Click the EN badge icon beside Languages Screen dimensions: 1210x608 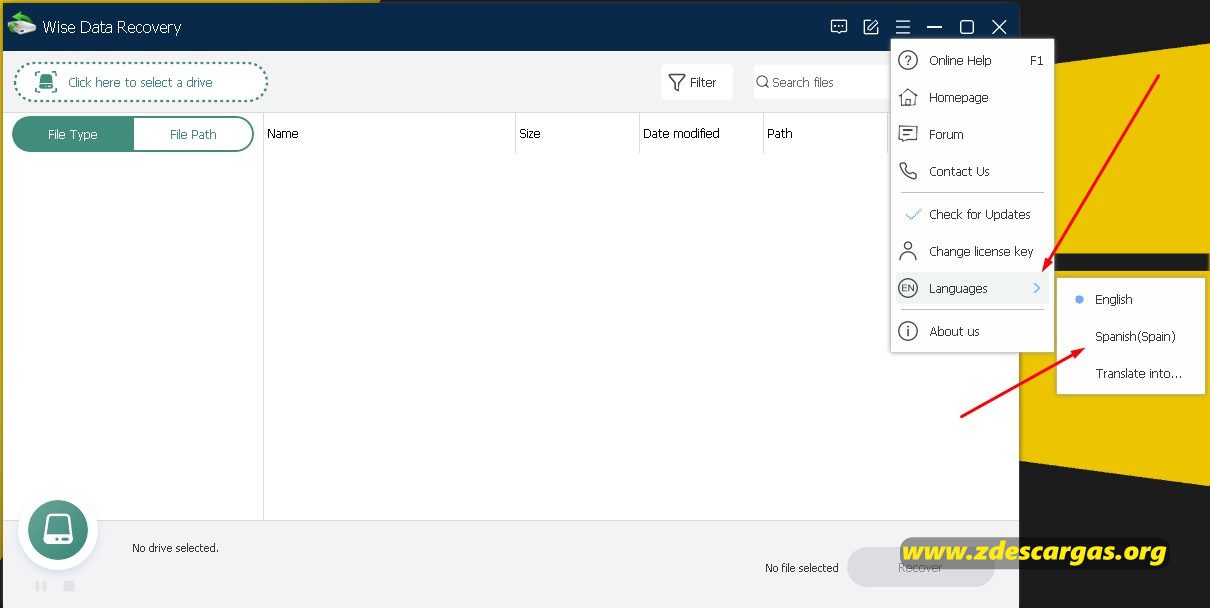(x=908, y=288)
